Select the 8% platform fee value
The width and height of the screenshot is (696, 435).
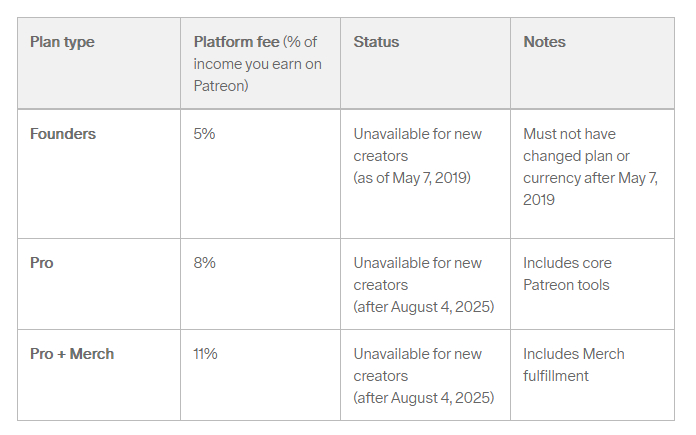pyautogui.click(x=204, y=263)
